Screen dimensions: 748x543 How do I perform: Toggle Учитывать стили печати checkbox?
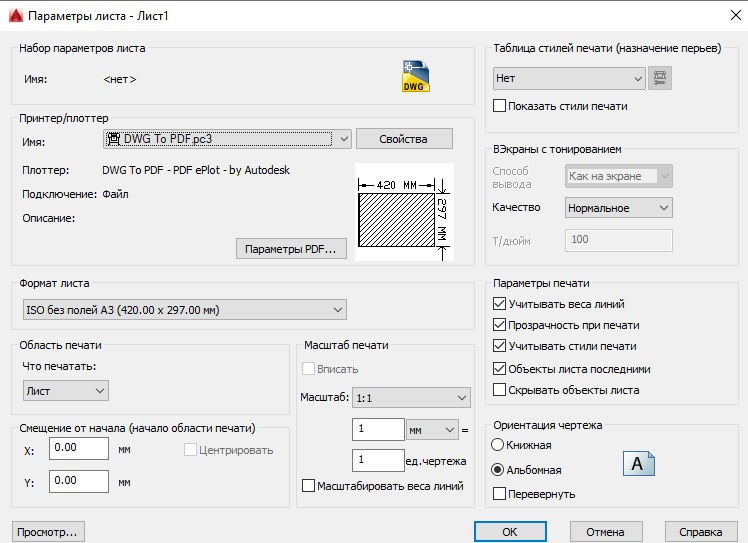coord(499,345)
